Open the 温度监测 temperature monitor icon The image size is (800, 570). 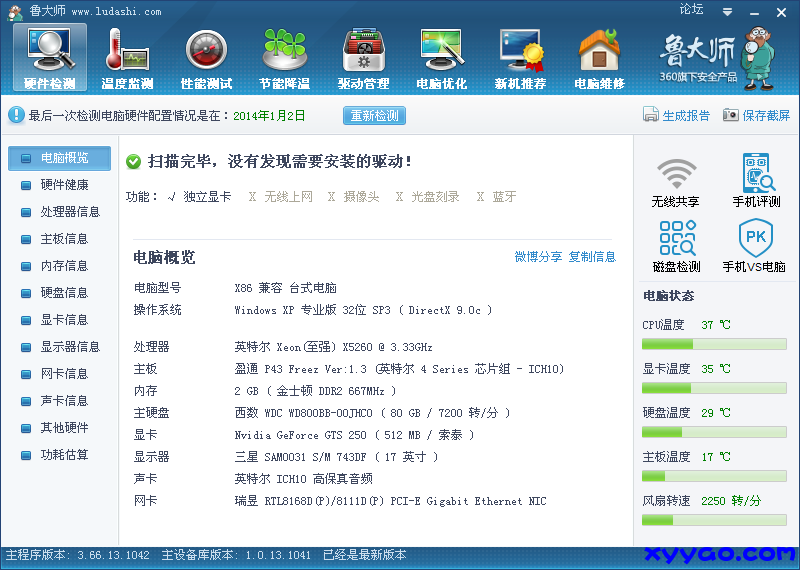click(127, 57)
